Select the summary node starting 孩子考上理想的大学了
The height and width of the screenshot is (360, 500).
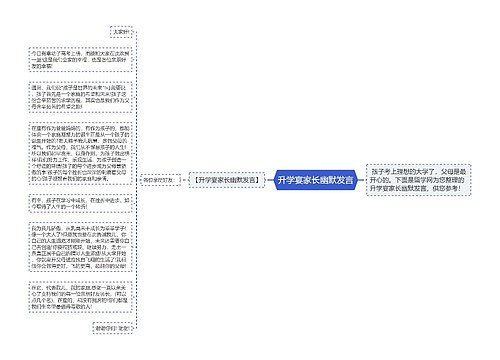pyautogui.click(x=418, y=180)
